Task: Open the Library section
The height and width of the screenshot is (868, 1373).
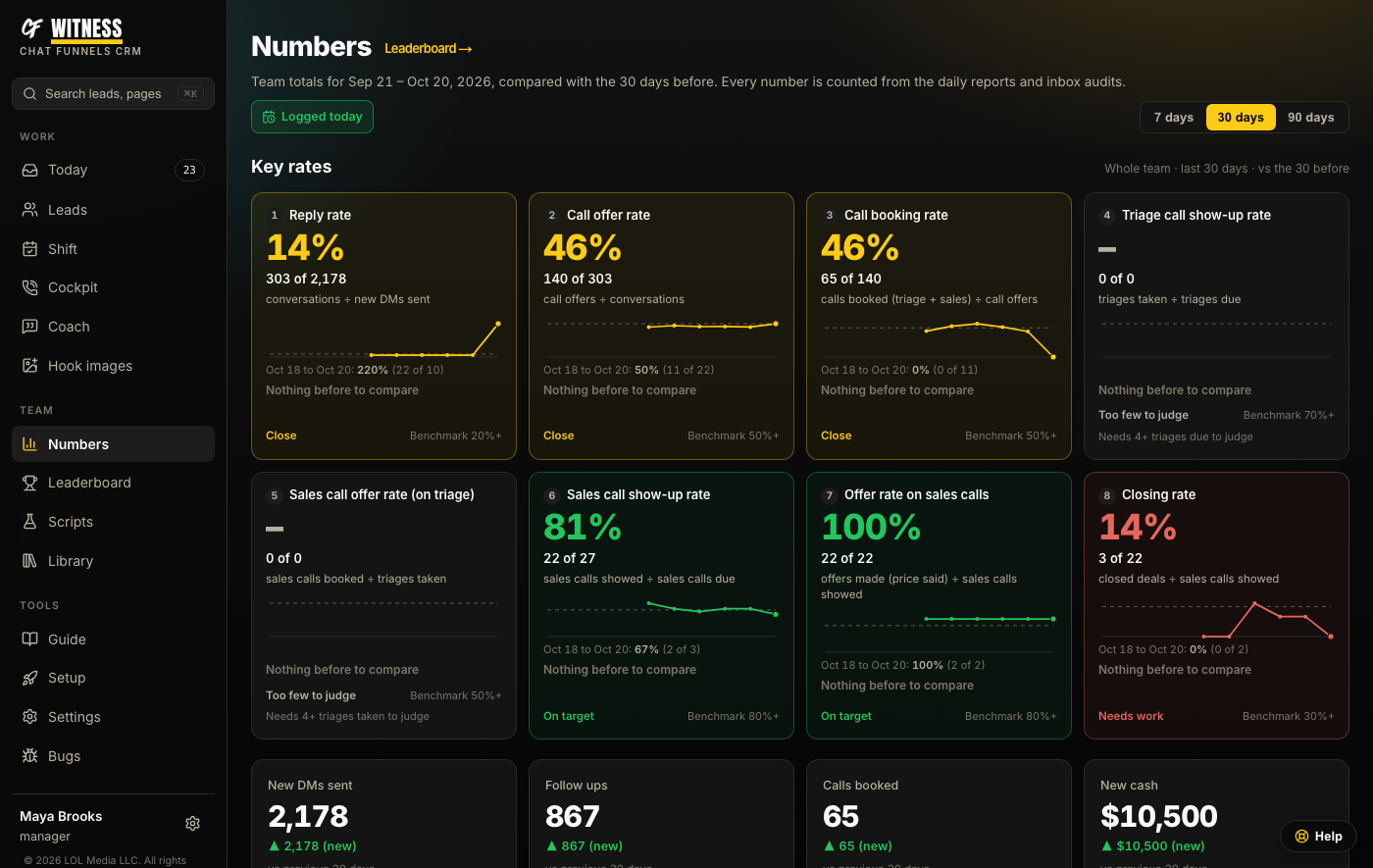Action: (113, 561)
